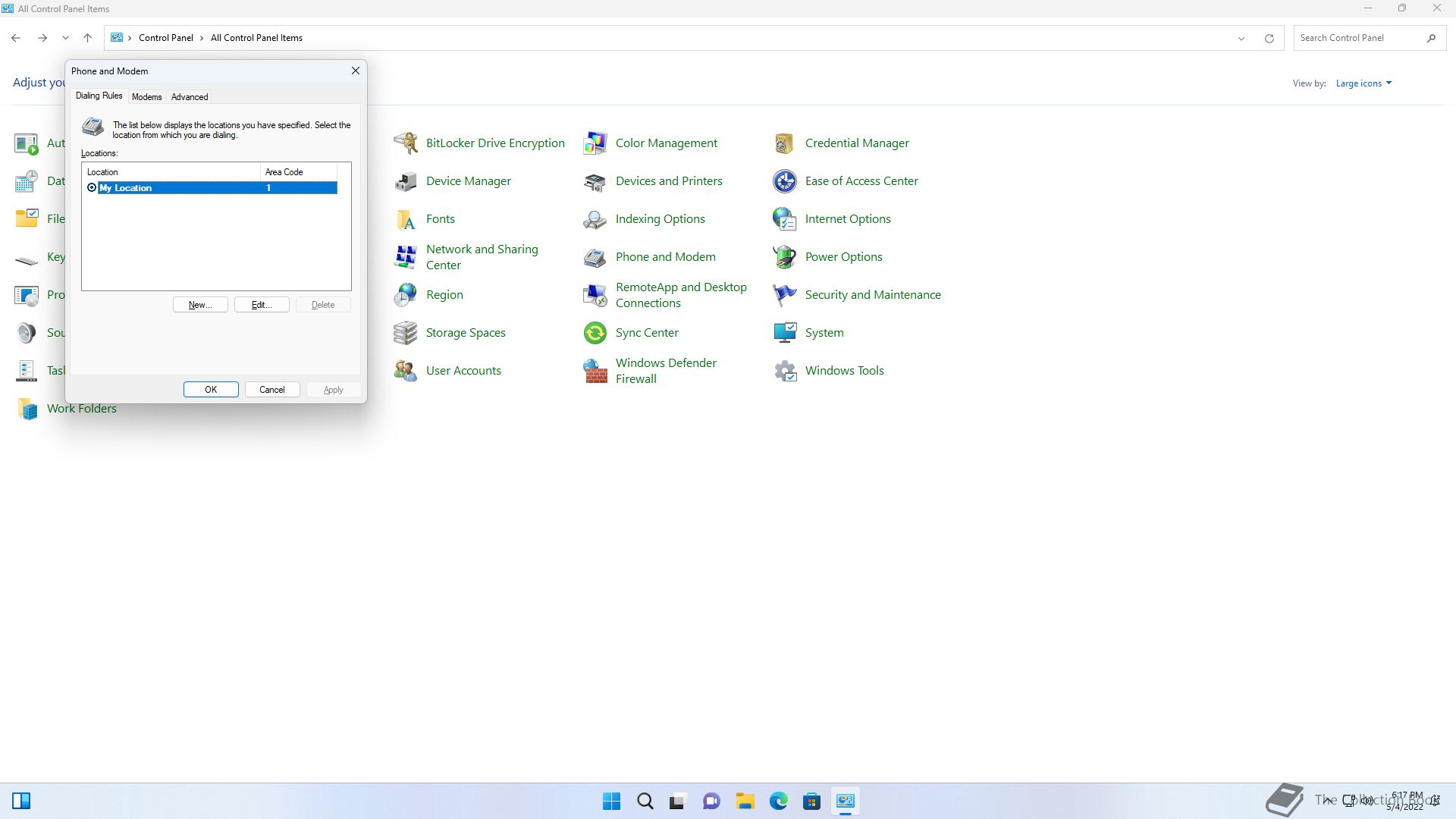The height and width of the screenshot is (819, 1456).
Task: Go up one level arrow
Action: coord(87,38)
